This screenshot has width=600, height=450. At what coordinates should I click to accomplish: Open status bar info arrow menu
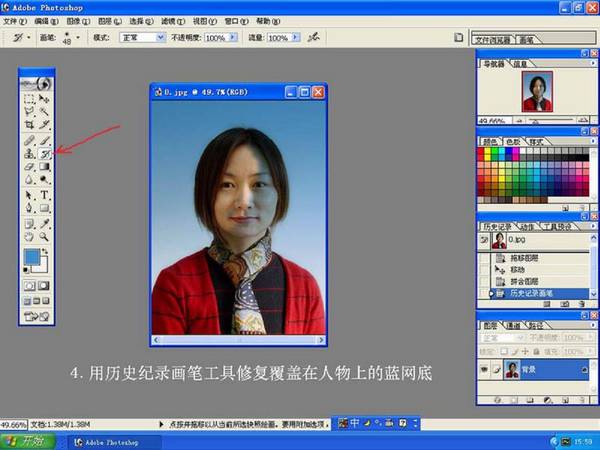point(161,424)
